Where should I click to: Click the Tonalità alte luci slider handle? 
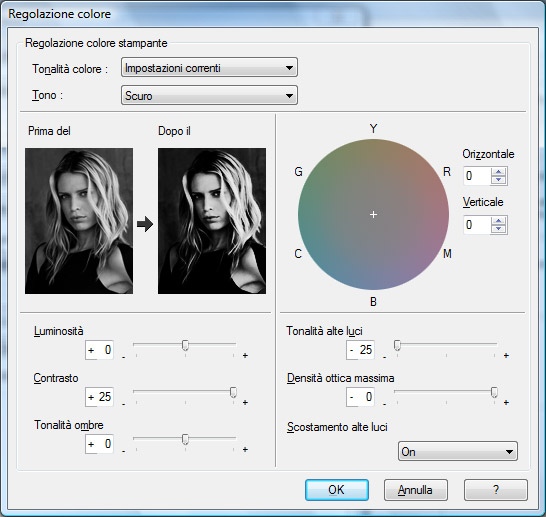[397, 345]
